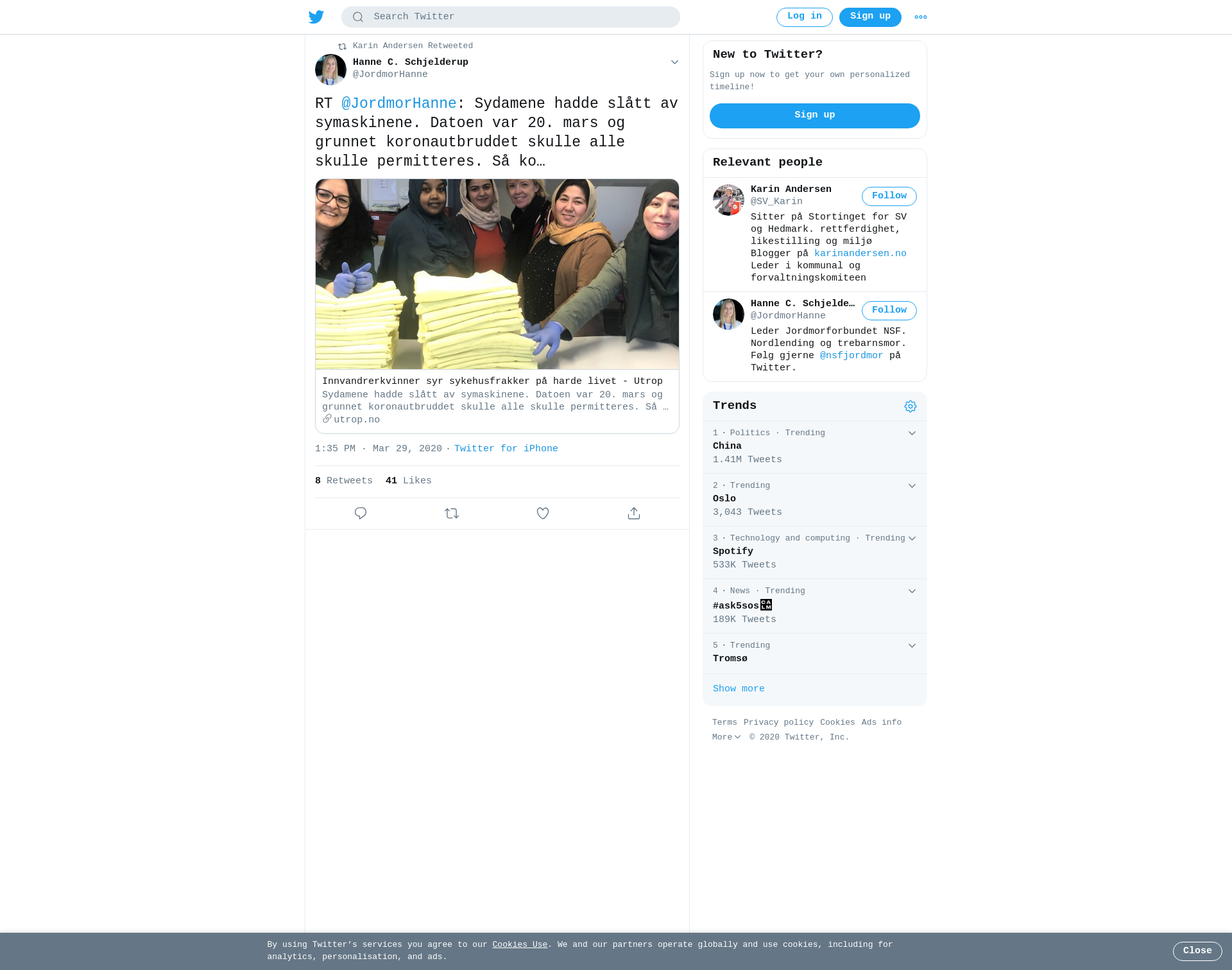Expand options for the China trend
The image size is (1232, 970).
point(912,433)
